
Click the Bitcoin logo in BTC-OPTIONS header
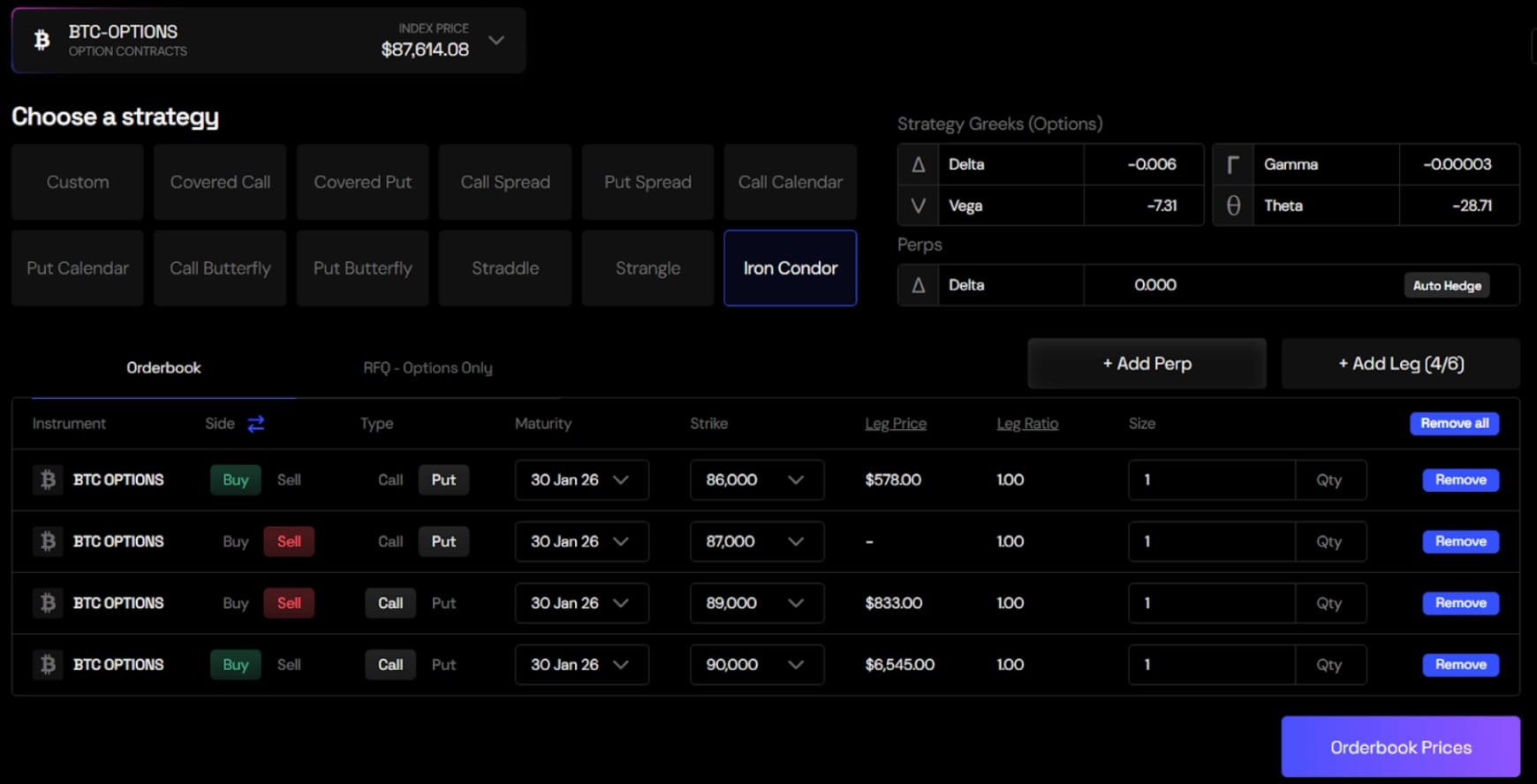42,40
